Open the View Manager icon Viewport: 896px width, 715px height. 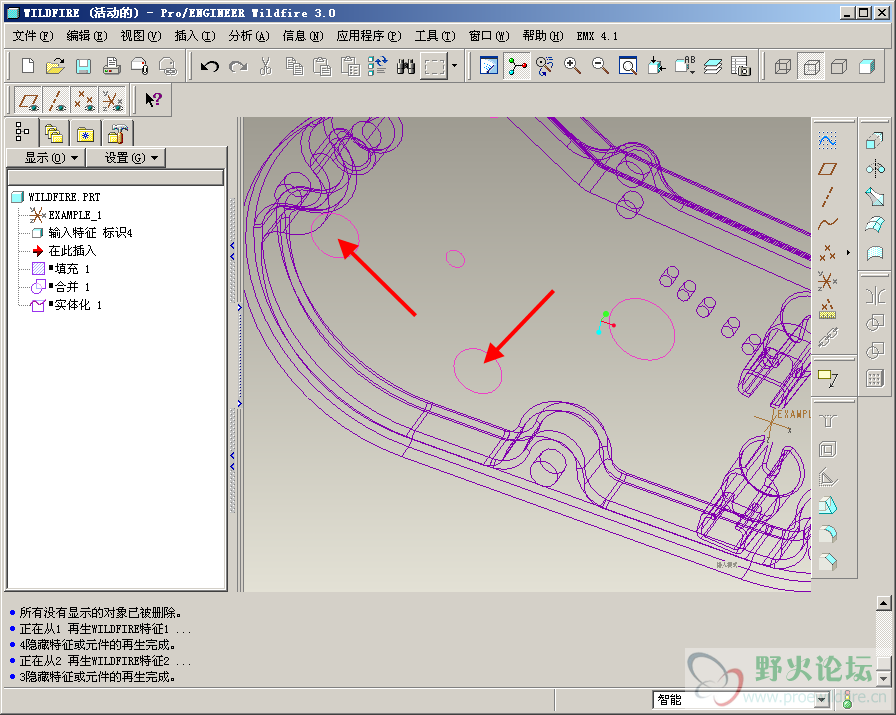(741, 66)
